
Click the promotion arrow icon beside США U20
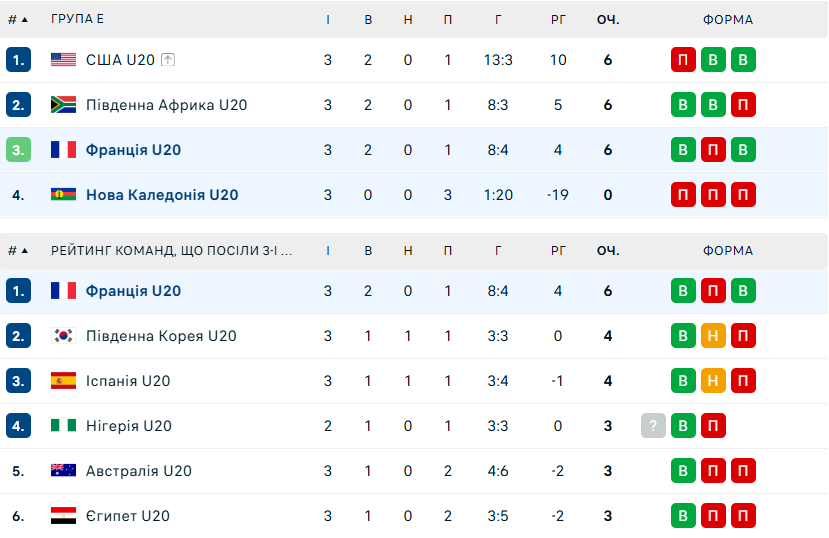168,60
